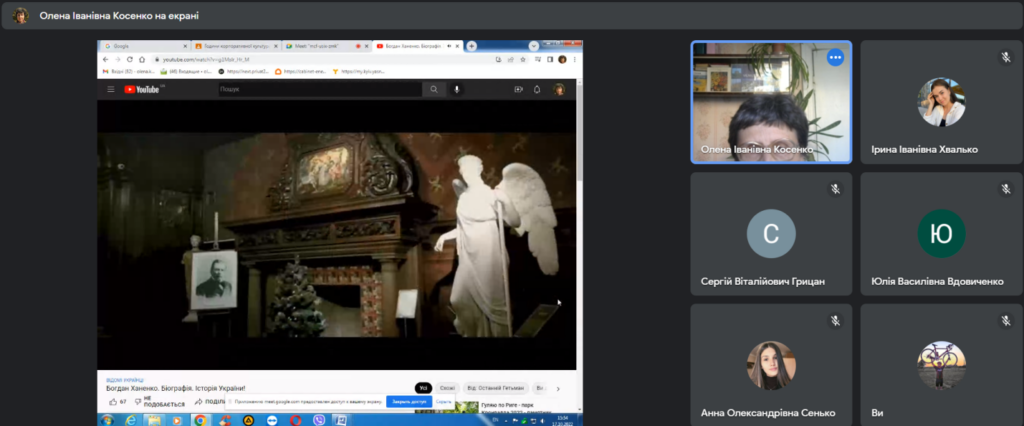Click the blue stop sharing button
1024x426 pixels.
point(407,401)
